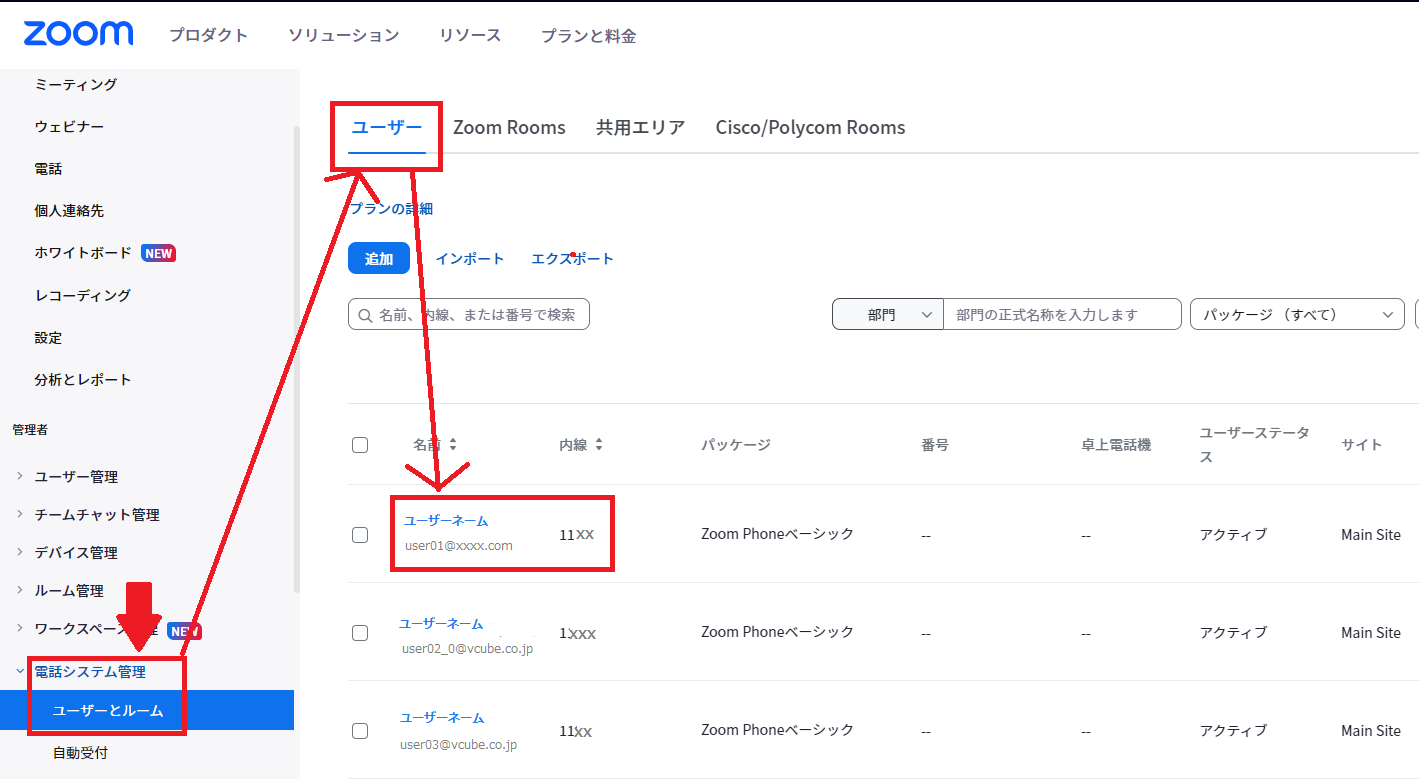Check the box for user03@vcube.co.jp row

pyautogui.click(x=360, y=731)
